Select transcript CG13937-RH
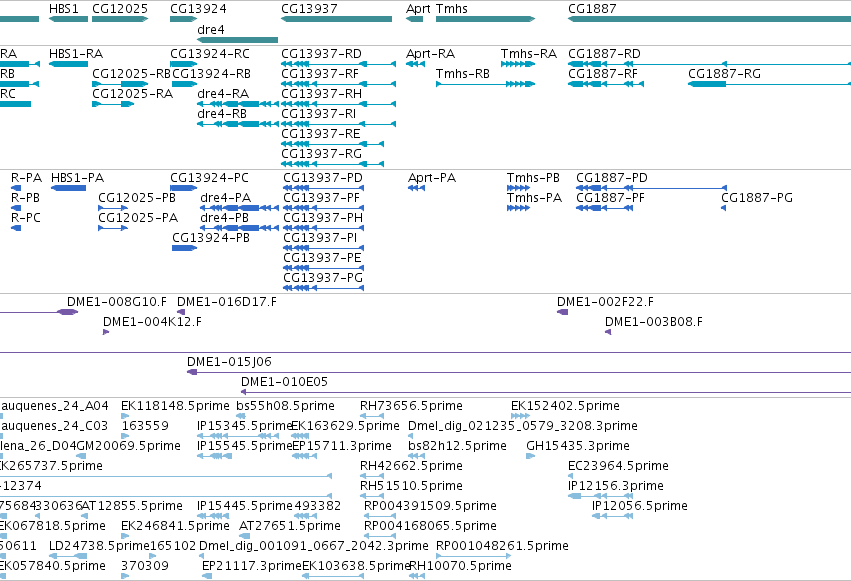This screenshot has width=851, height=581. coord(339,104)
